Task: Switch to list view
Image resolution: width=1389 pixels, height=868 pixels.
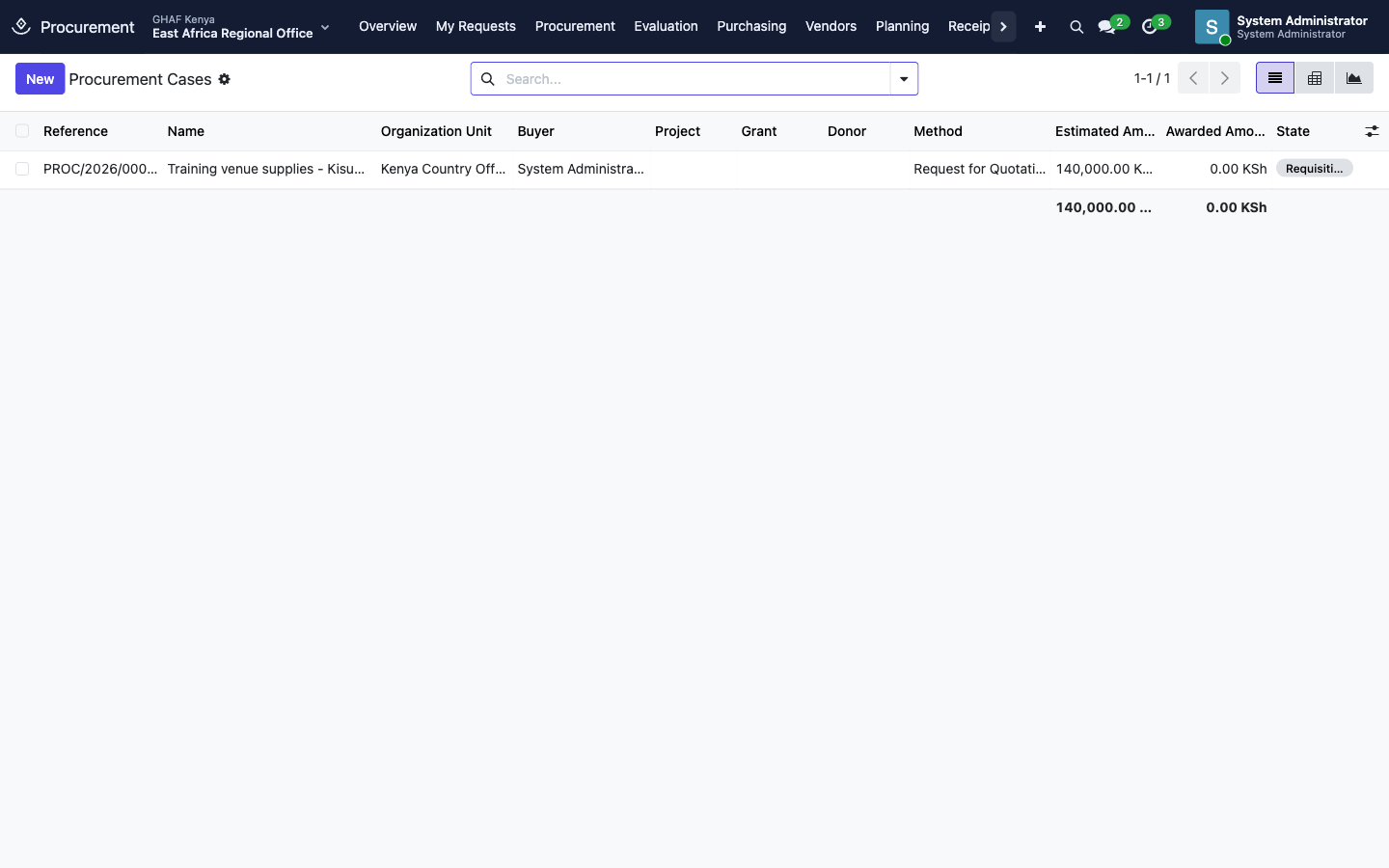Action: tap(1275, 78)
